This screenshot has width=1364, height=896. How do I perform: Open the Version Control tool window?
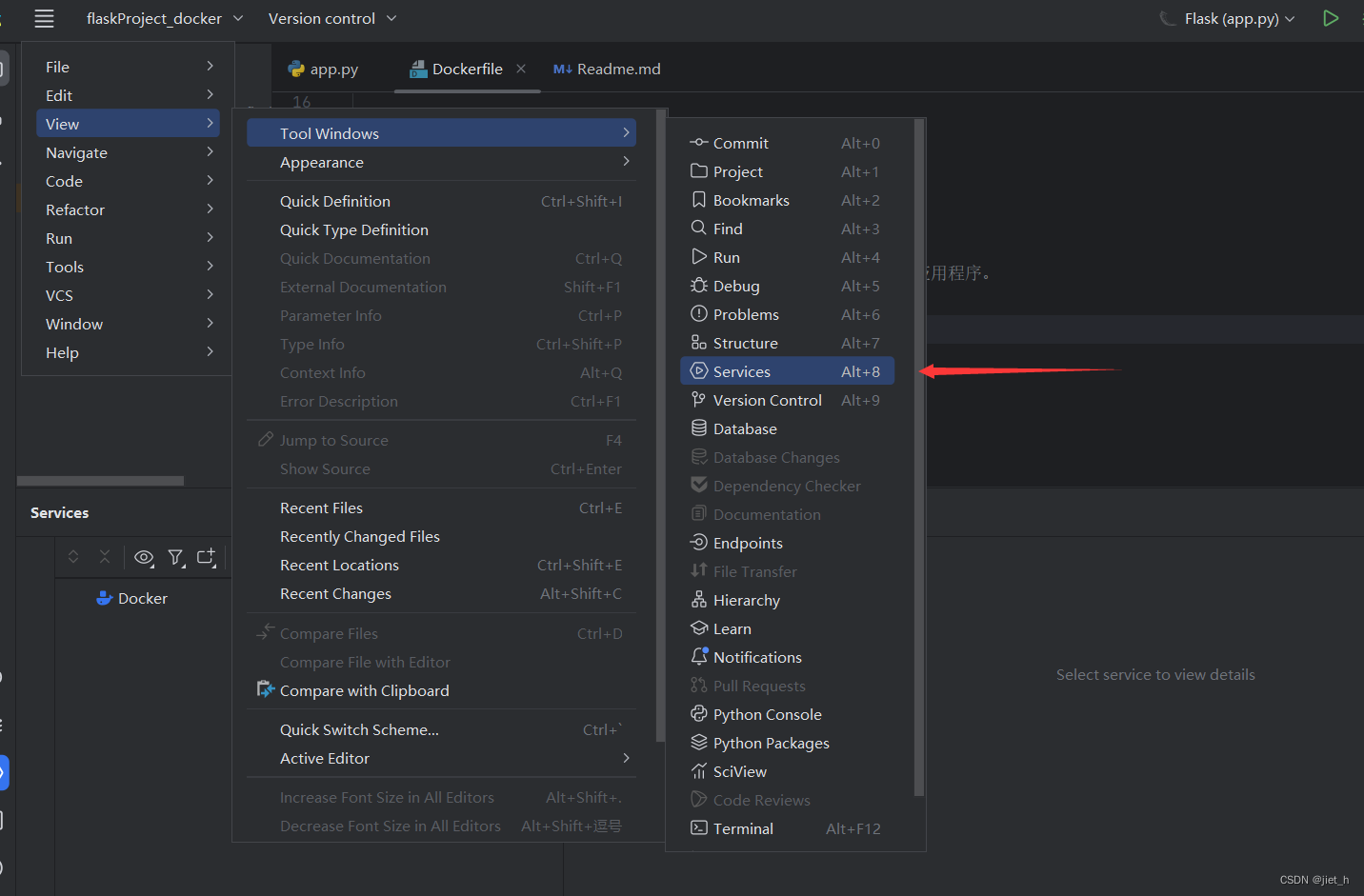tap(787, 400)
